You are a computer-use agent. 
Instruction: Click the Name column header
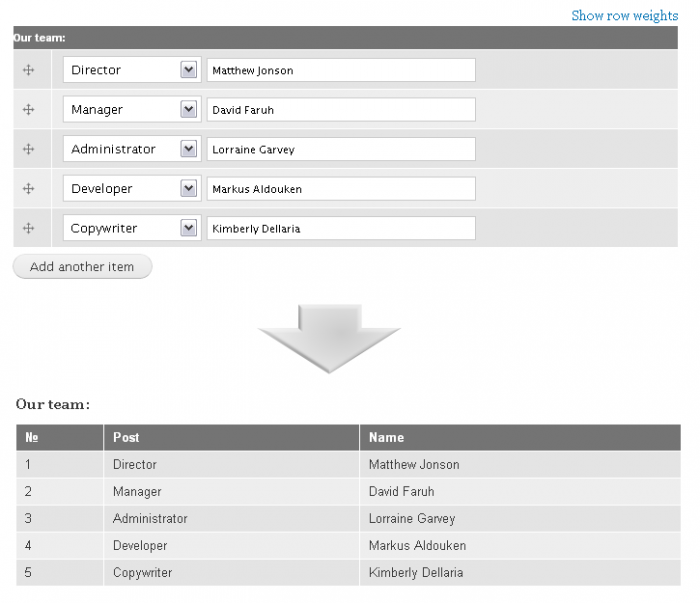tap(520, 437)
